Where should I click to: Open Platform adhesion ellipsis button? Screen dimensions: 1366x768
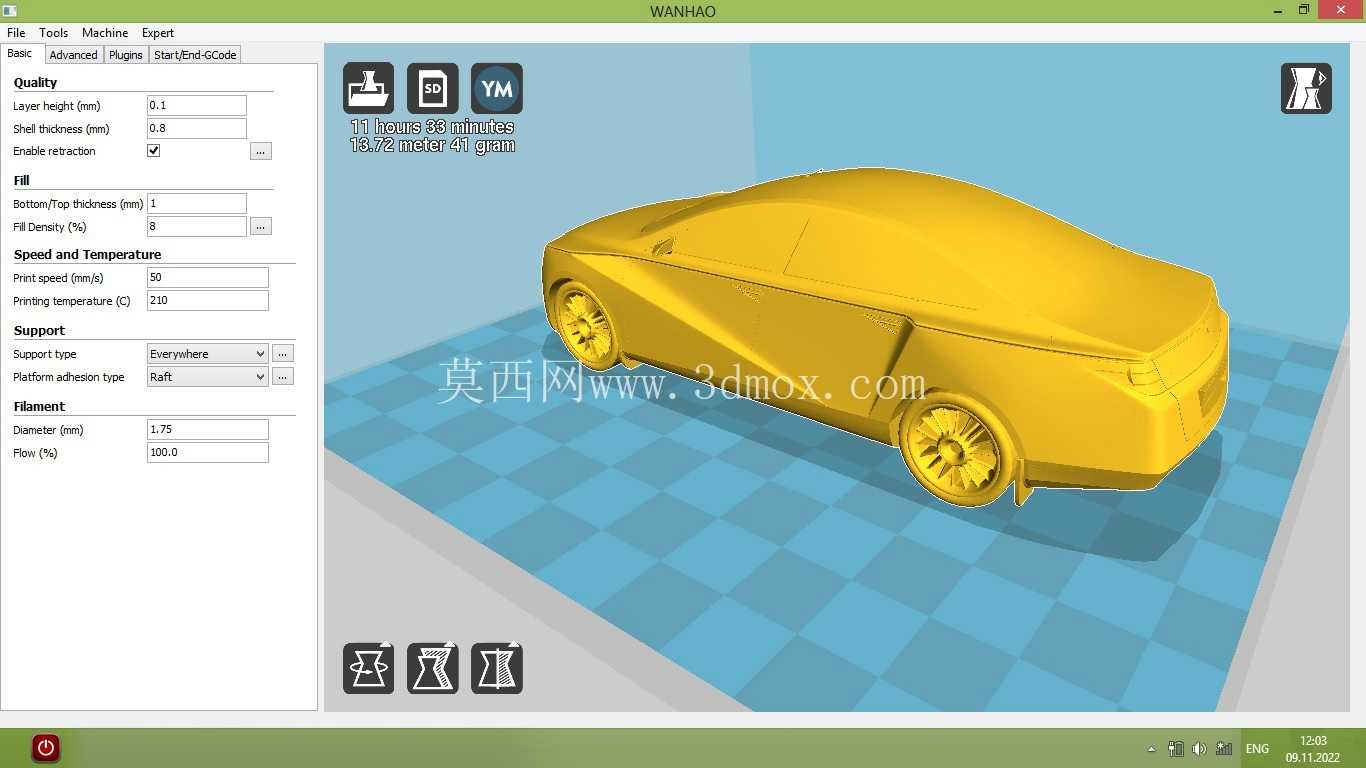[283, 377]
